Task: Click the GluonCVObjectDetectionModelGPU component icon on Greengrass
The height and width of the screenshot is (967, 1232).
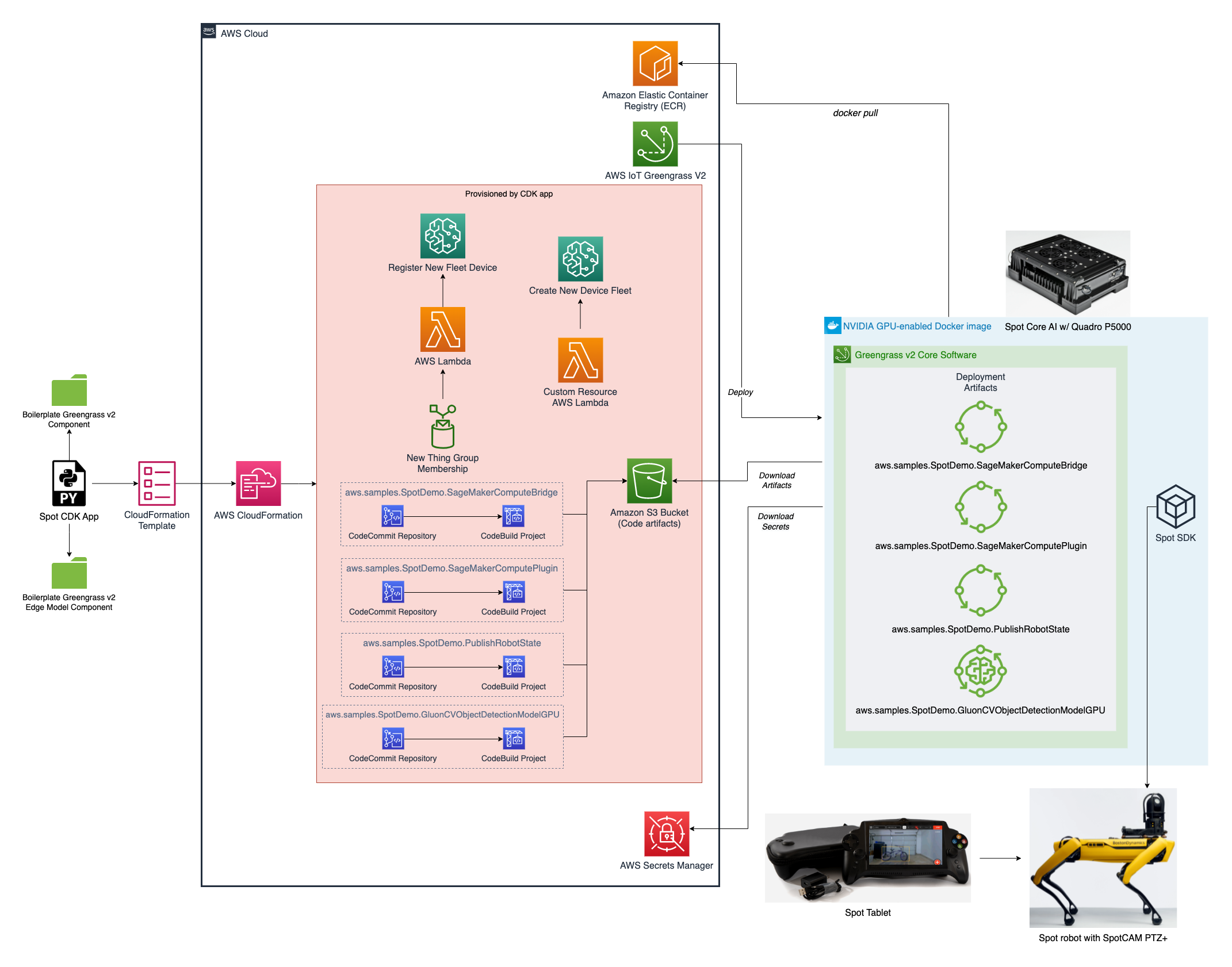Action: pos(980,671)
